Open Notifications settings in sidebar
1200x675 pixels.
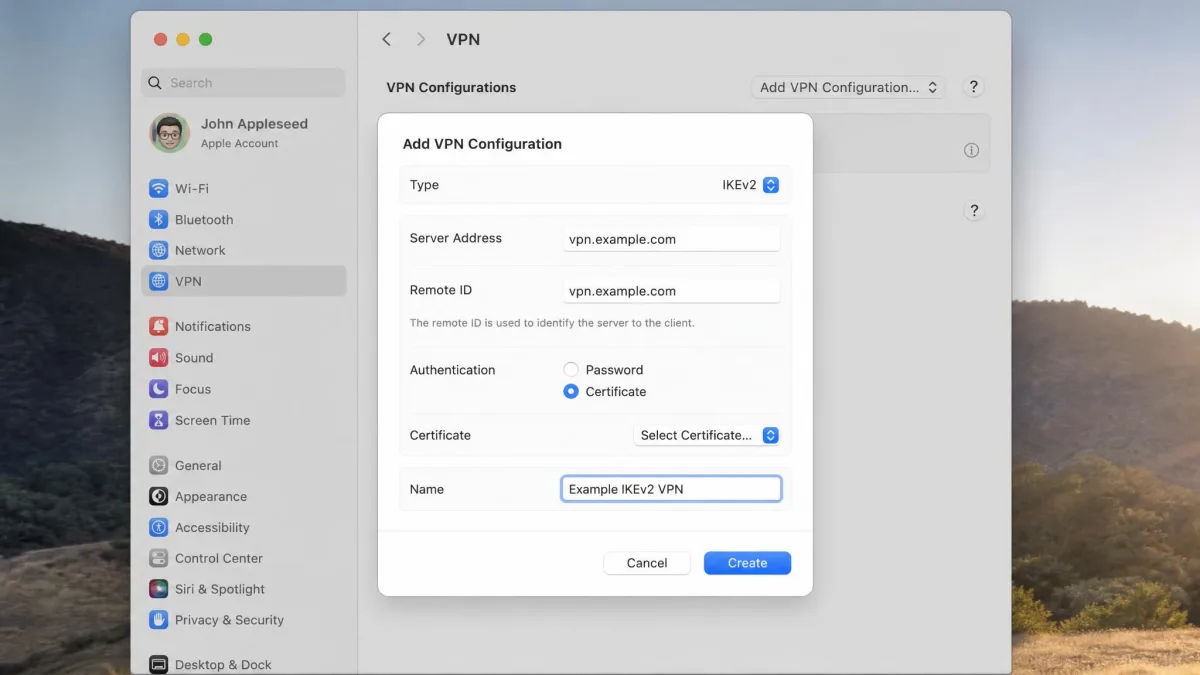[x=244, y=326]
